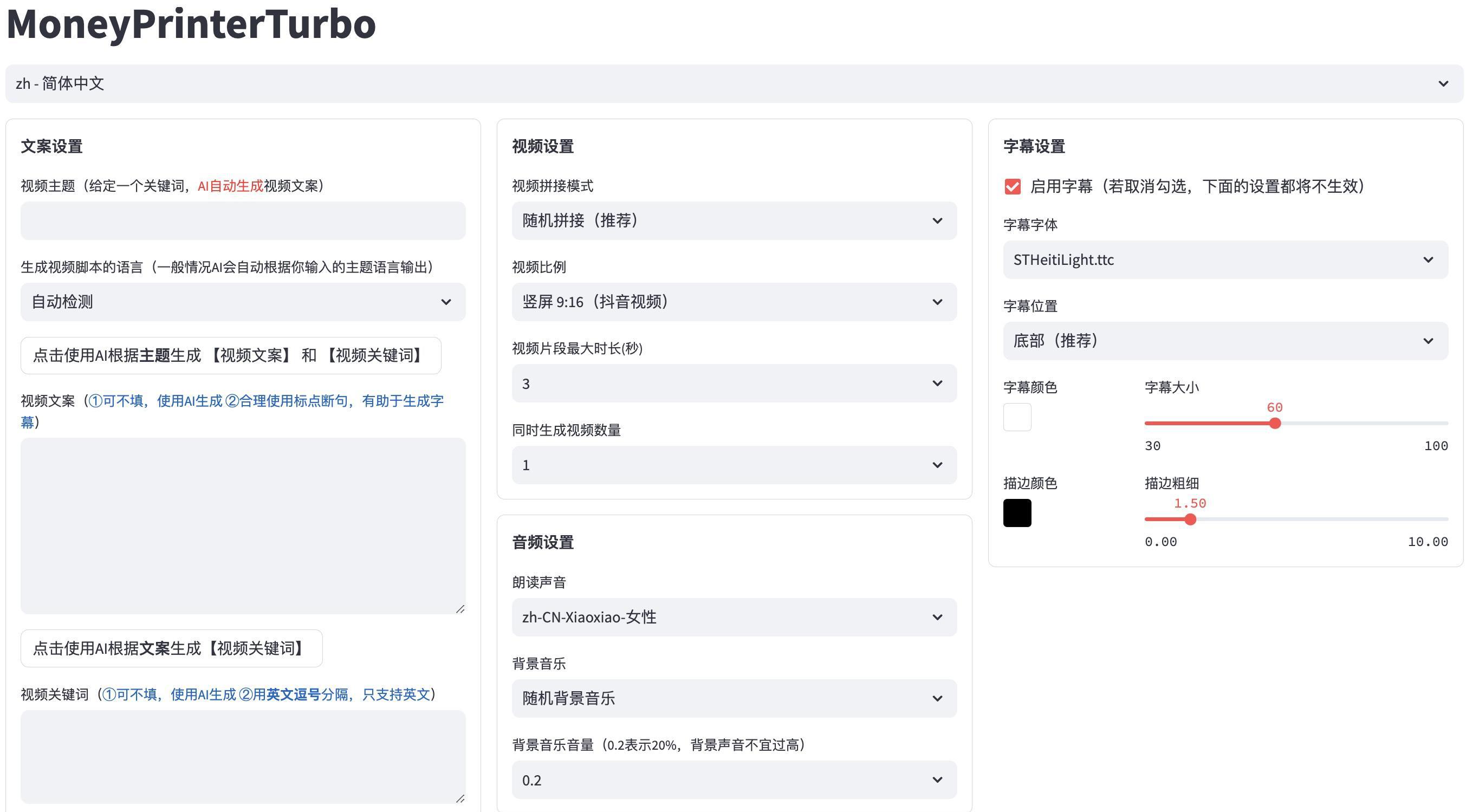
Task: Click the 音频设置 section heading
Action: (543, 542)
